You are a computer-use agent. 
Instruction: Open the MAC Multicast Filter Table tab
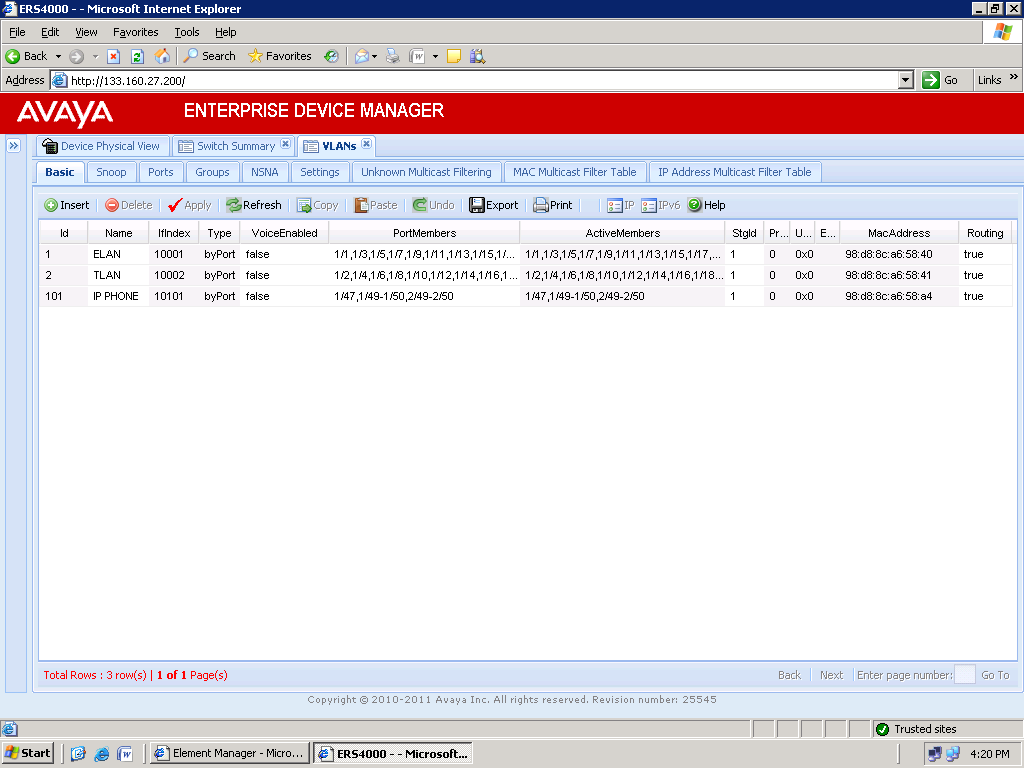(x=575, y=172)
